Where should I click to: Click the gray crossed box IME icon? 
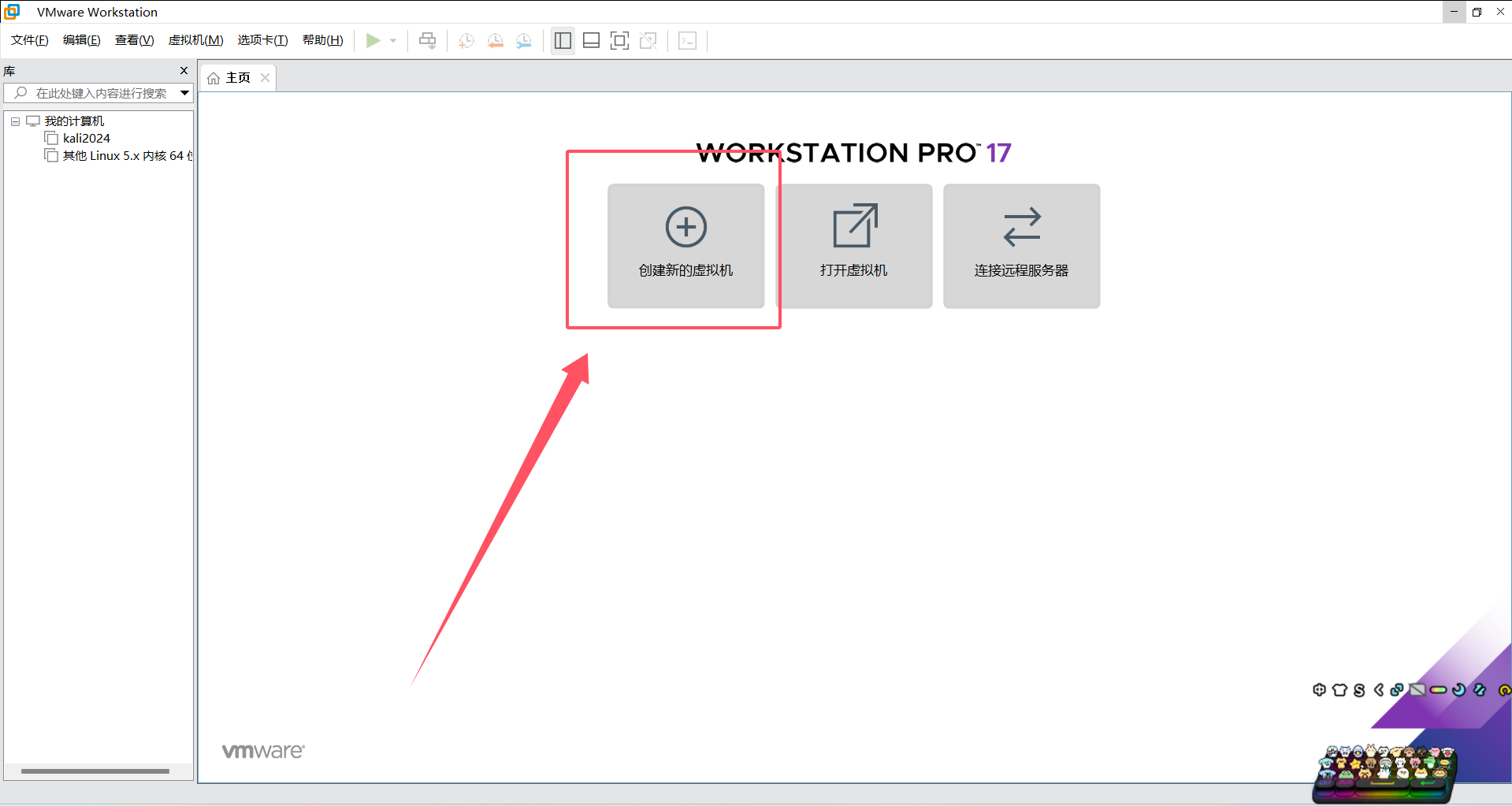coord(1417,690)
